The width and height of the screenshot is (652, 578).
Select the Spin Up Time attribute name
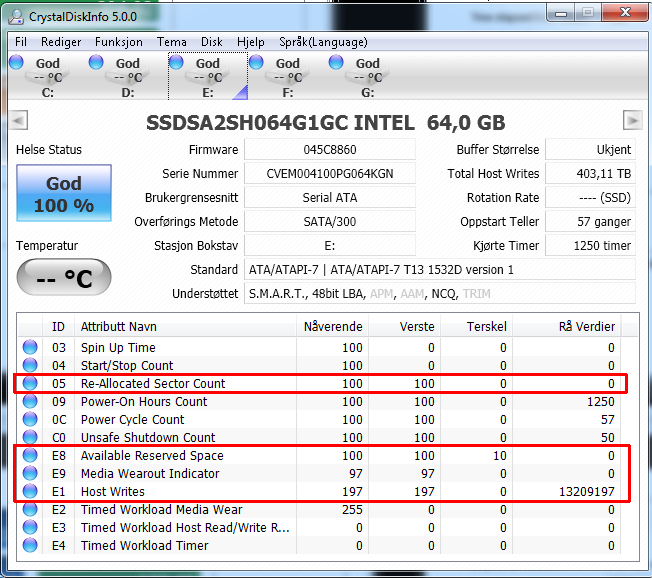pos(118,347)
